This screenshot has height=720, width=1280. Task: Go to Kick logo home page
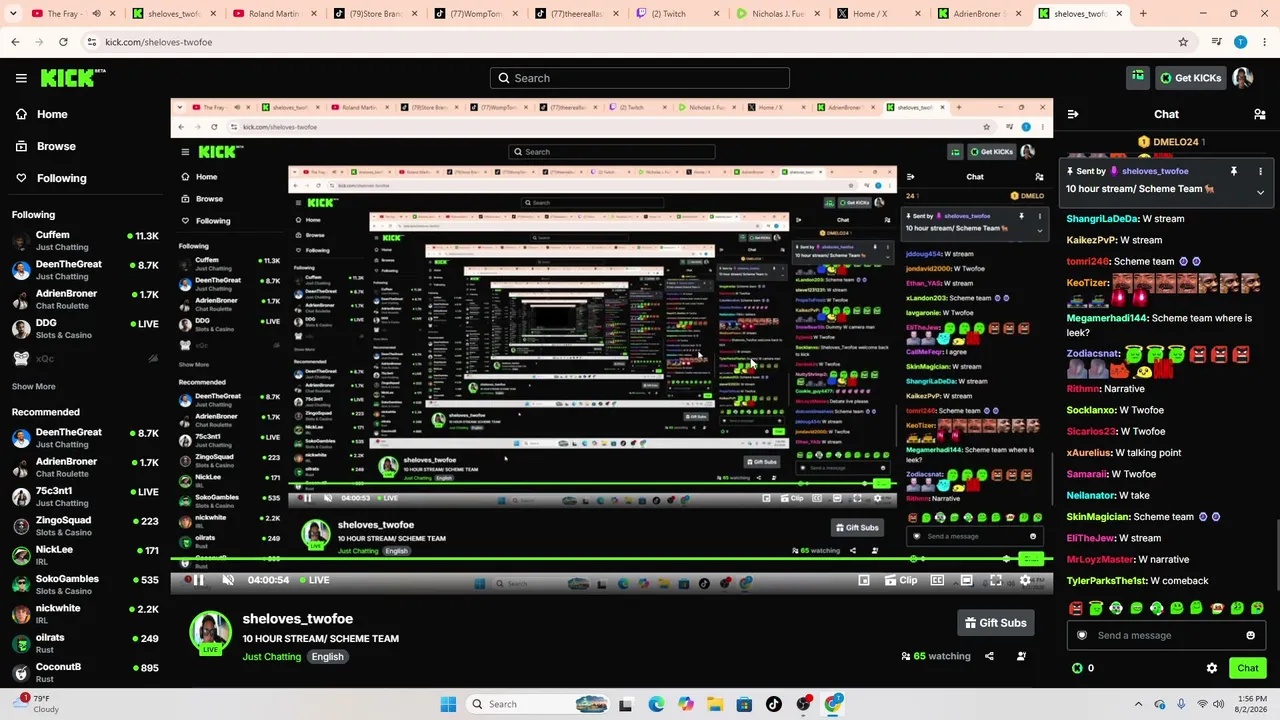point(73,78)
